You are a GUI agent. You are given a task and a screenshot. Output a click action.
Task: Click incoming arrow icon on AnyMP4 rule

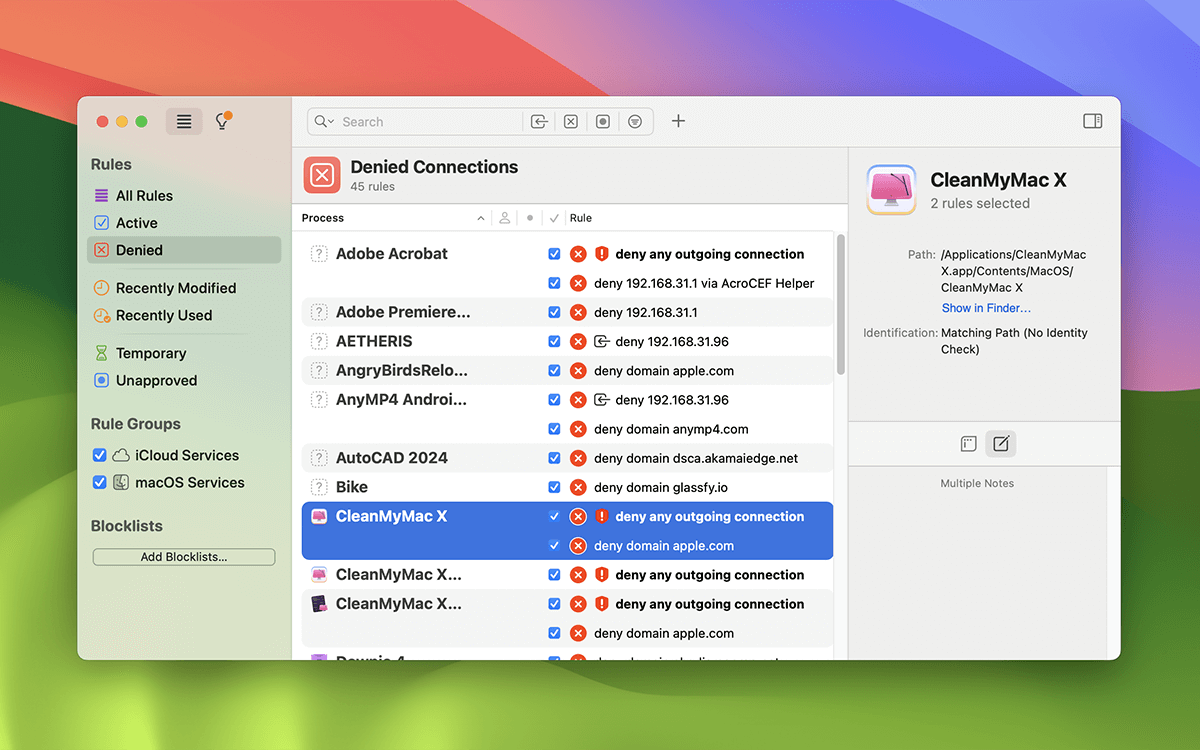(x=601, y=400)
